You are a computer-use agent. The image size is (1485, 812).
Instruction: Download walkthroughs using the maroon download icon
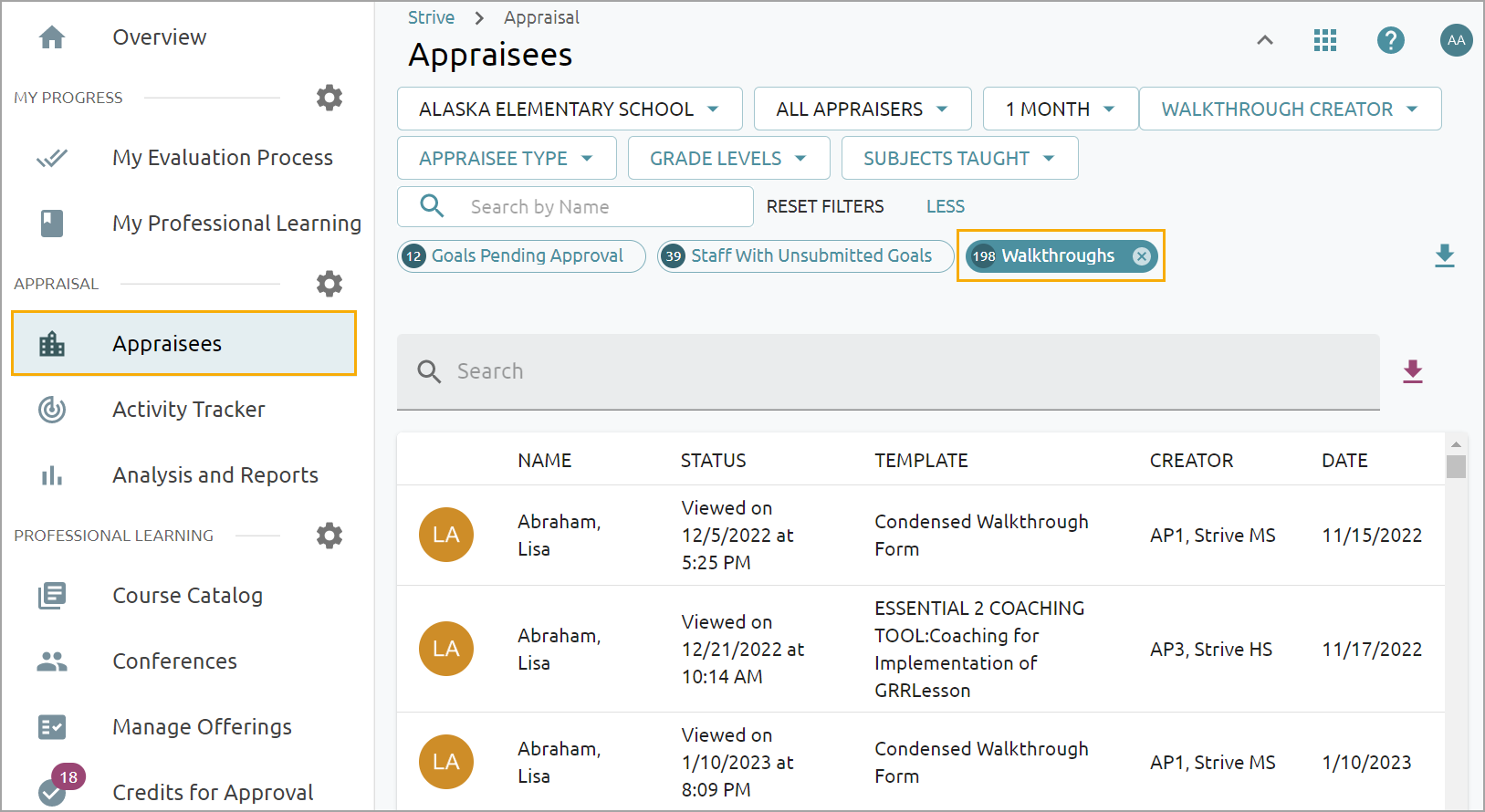pos(1413,371)
